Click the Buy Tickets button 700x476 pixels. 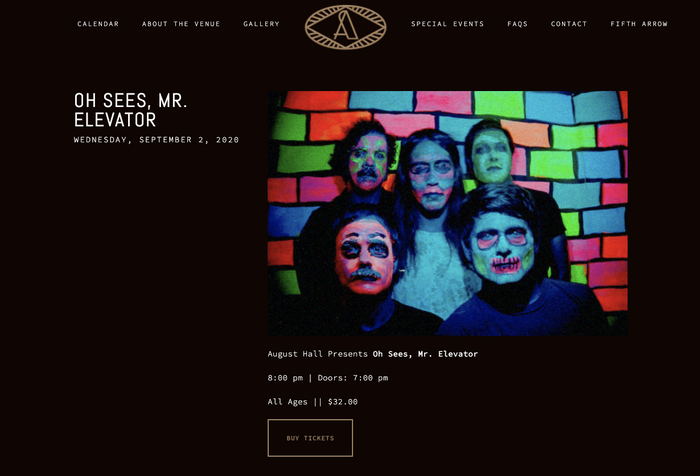pos(310,438)
